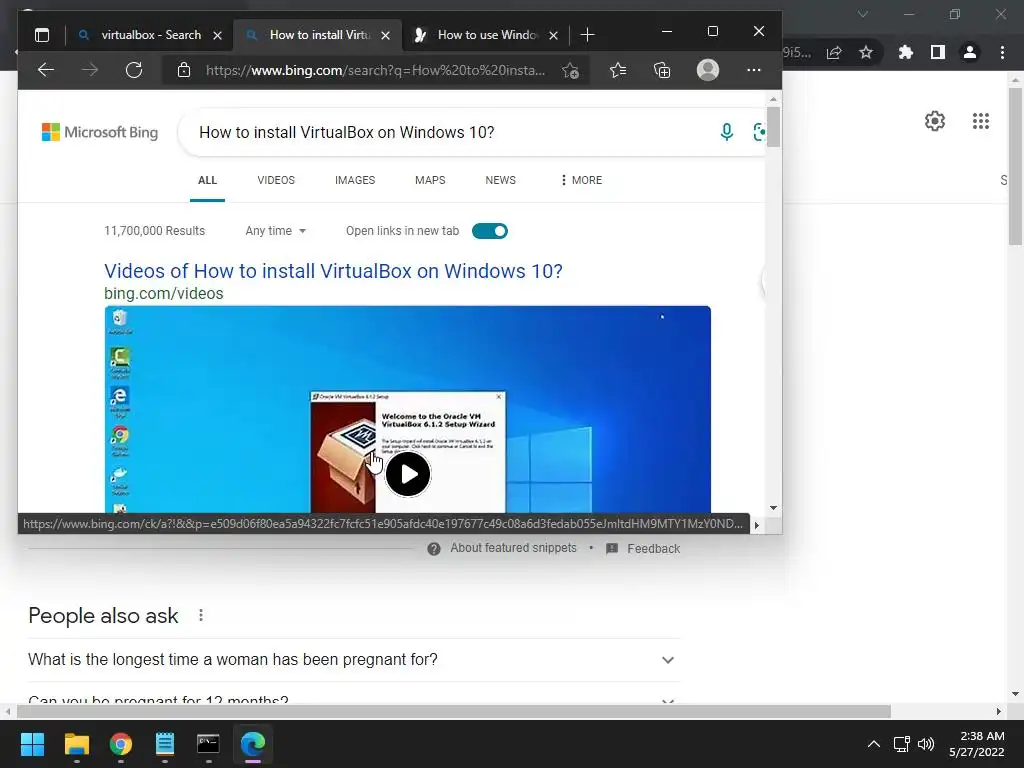
Task: Open Edge Settings and more menu
Action: (754, 70)
